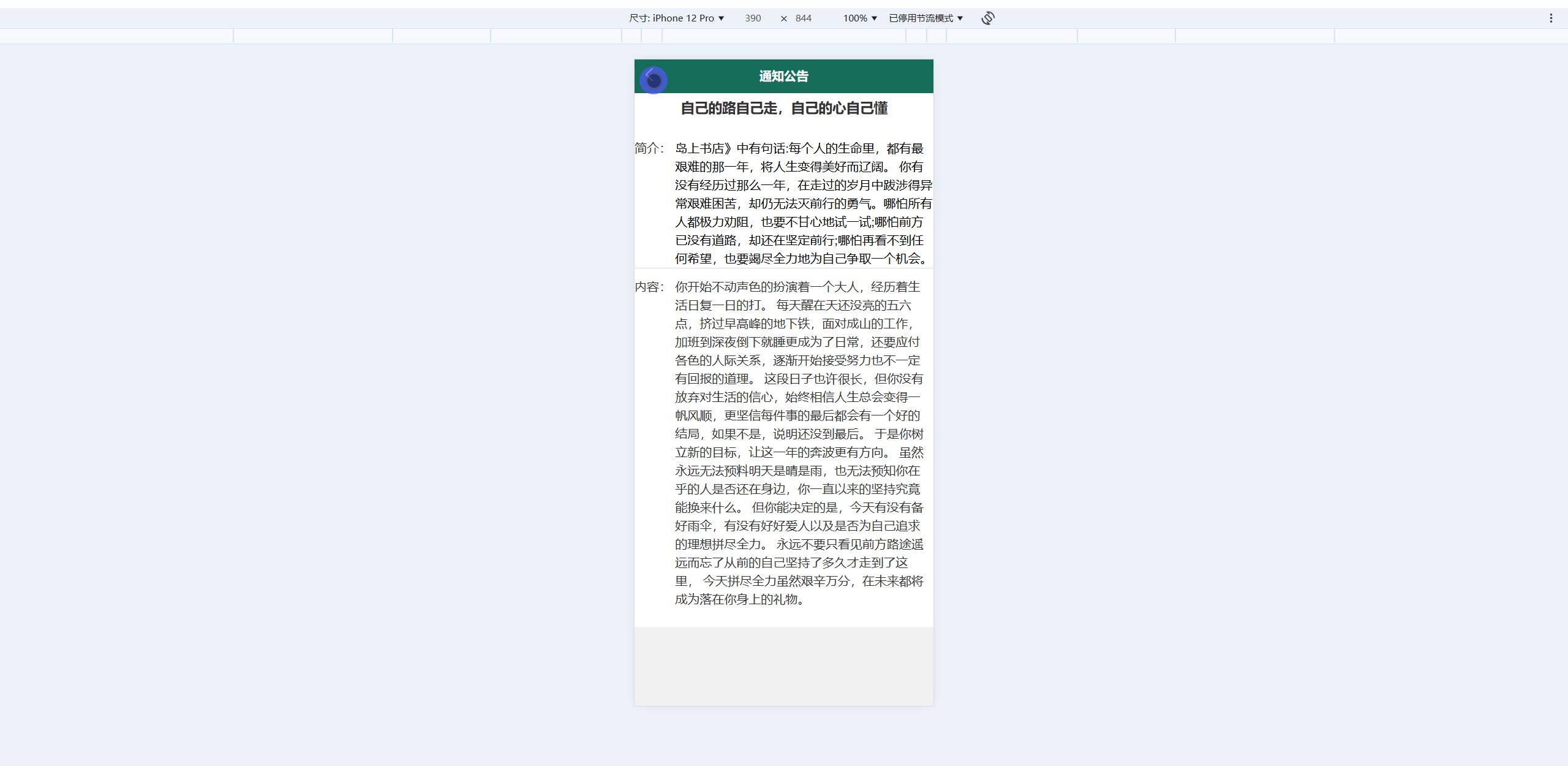Click the gray empty area below the article
Image resolution: width=1568 pixels, height=766 pixels.
pyautogui.click(x=783, y=666)
